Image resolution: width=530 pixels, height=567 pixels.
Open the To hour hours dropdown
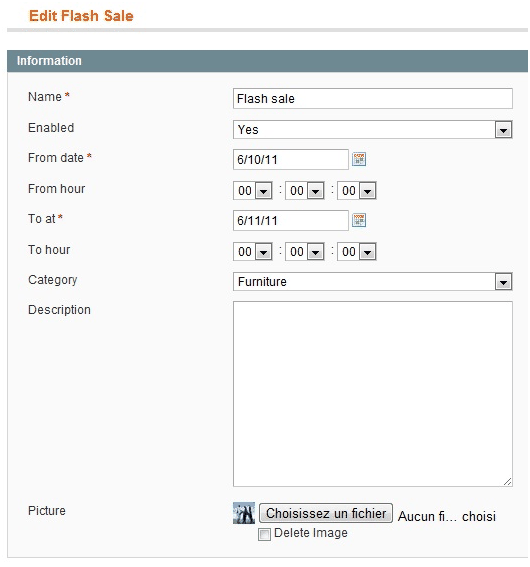(253, 252)
